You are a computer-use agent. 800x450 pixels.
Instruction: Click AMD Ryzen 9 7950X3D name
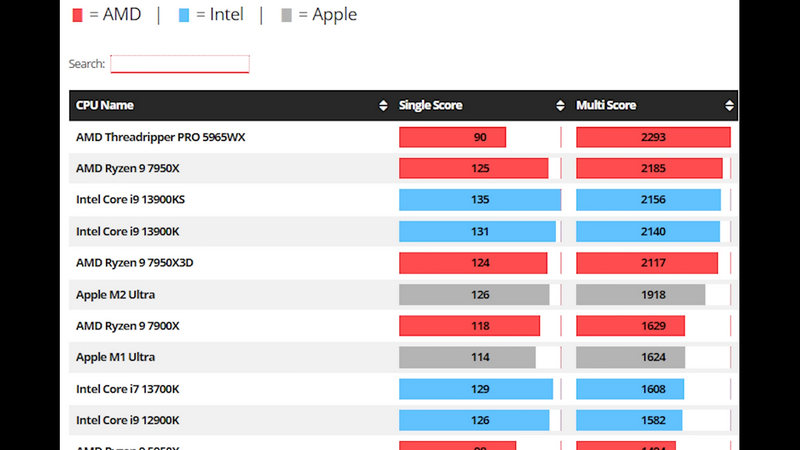click(133, 263)
